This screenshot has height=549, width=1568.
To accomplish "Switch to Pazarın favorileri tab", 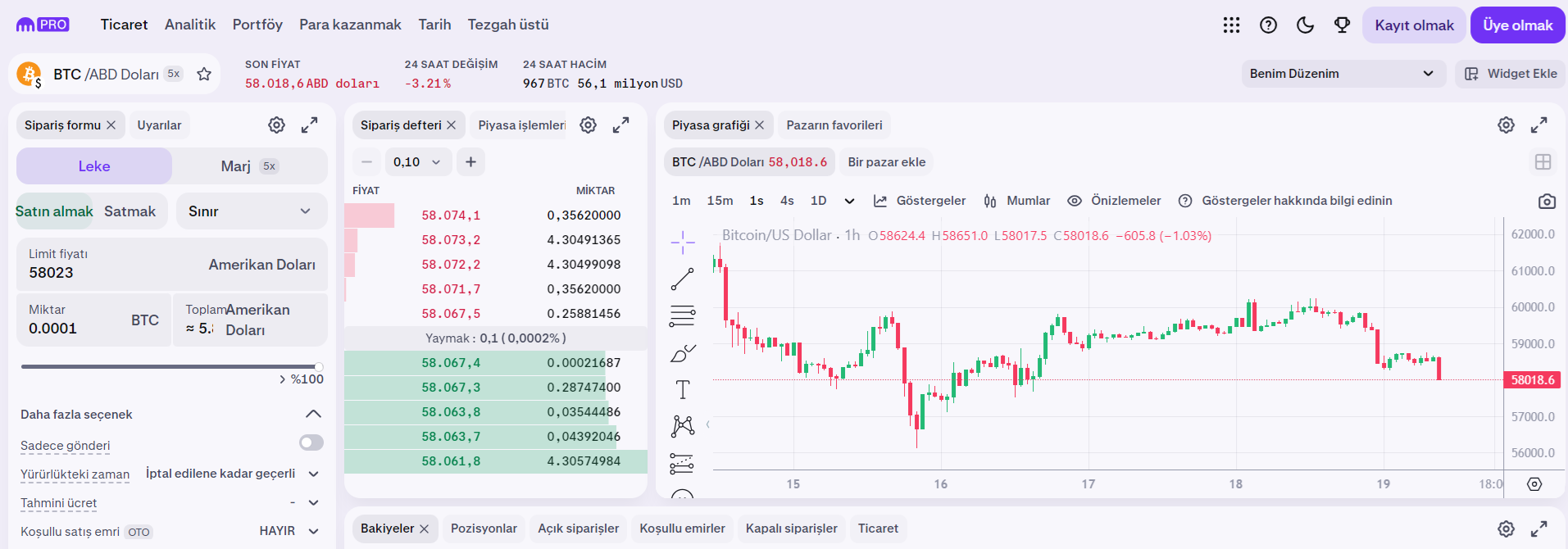I will pos(834,125).
